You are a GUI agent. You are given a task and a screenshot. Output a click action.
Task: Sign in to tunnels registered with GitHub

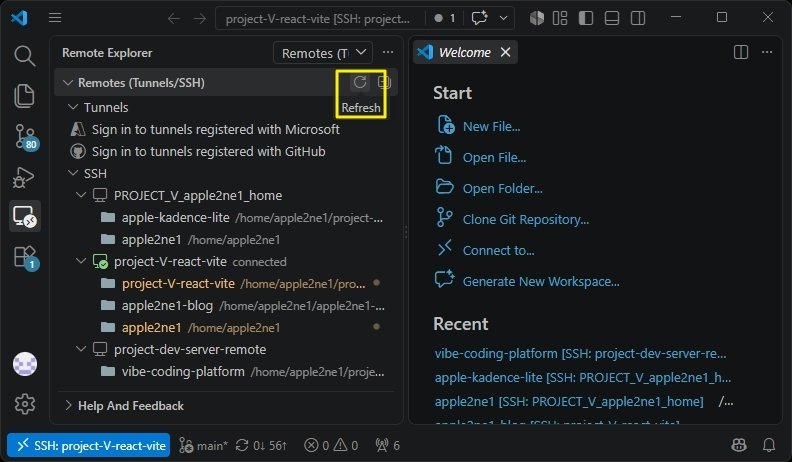tap(209, 151)
